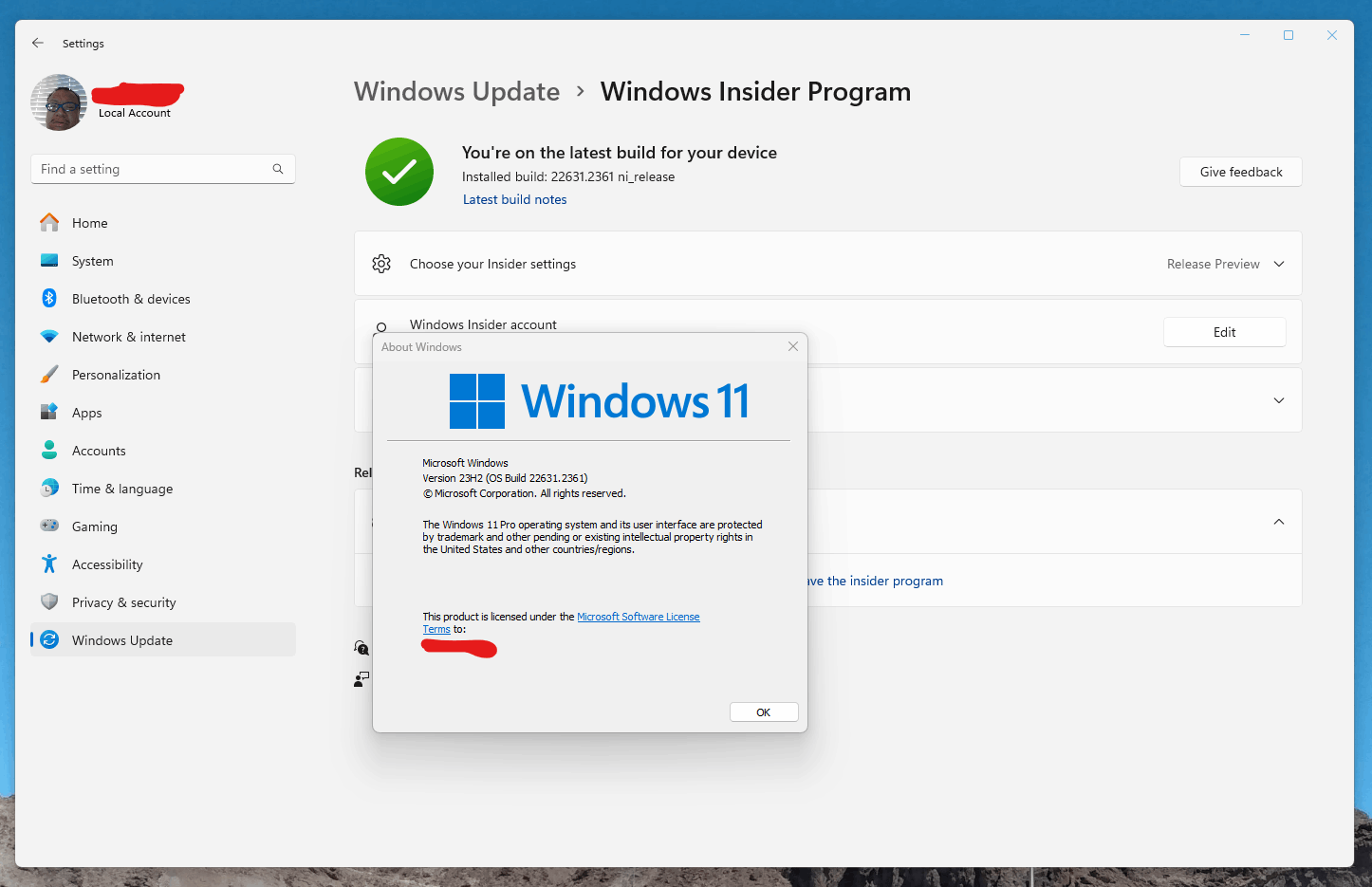Image resolution: width=1372 pixels, height=887 pixels.
Task: Open the Latest build notes link
Action: 514,199
